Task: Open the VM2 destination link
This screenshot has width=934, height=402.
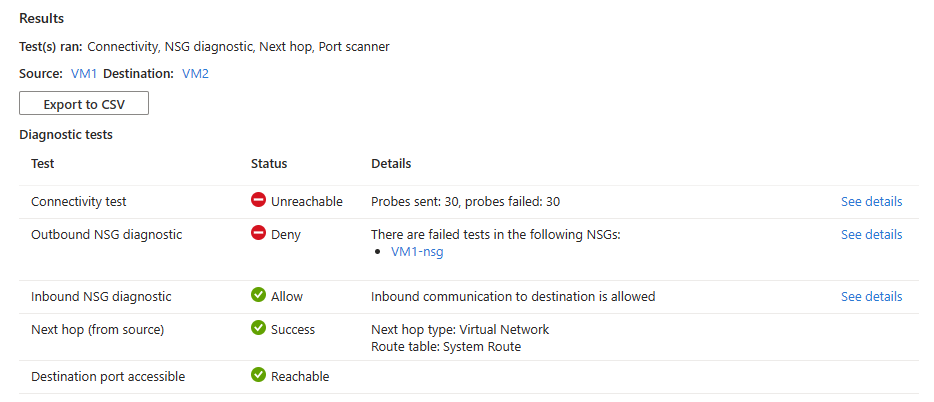Action: pyautogui.click(x=195, y=74)
